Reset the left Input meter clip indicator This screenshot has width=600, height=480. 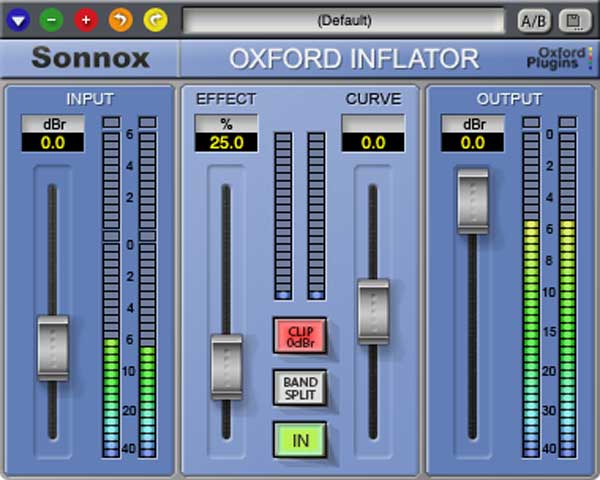(111, 122)
